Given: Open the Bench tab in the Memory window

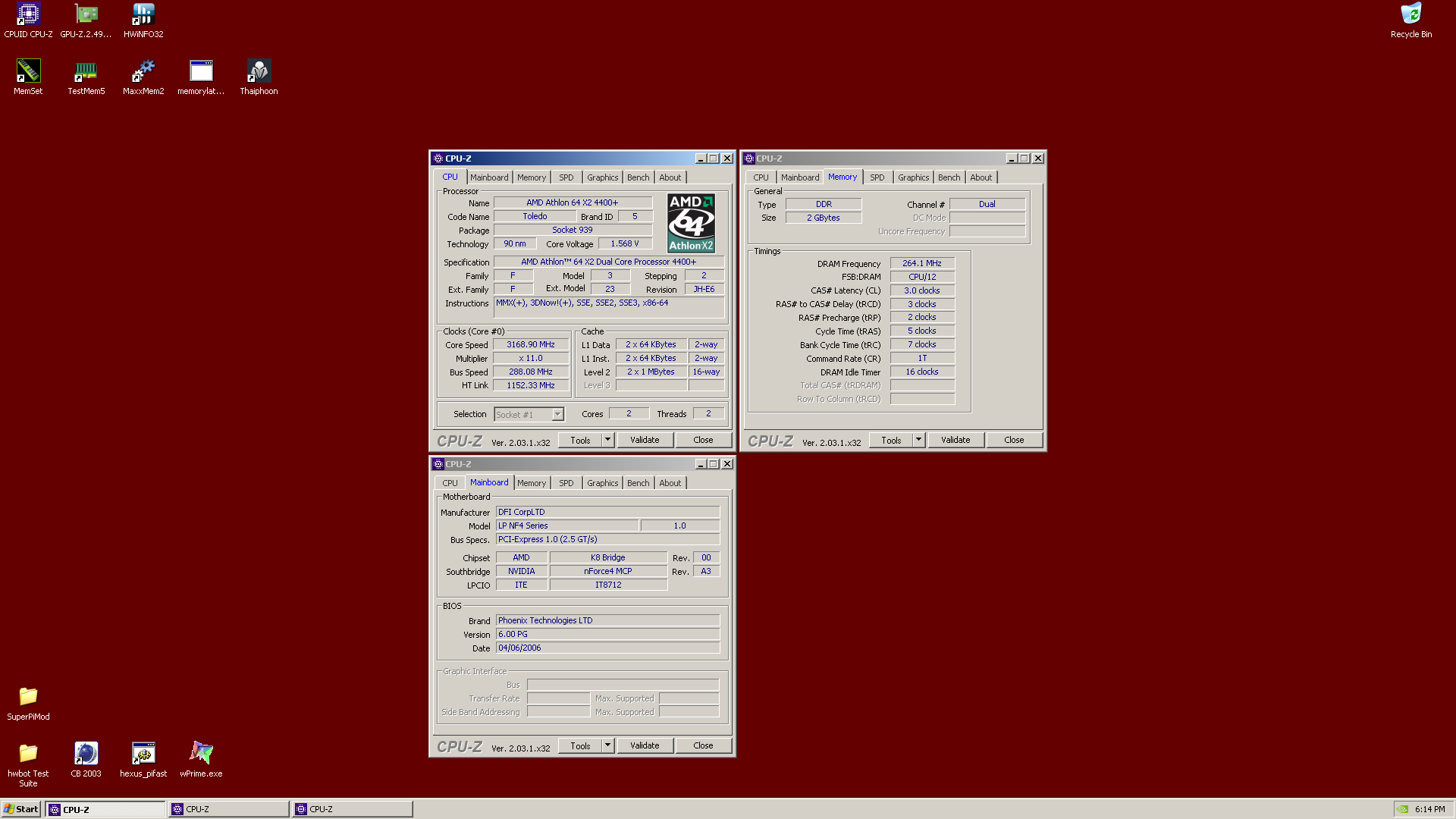Looking at the screenshot, I should tap(949, 177).
